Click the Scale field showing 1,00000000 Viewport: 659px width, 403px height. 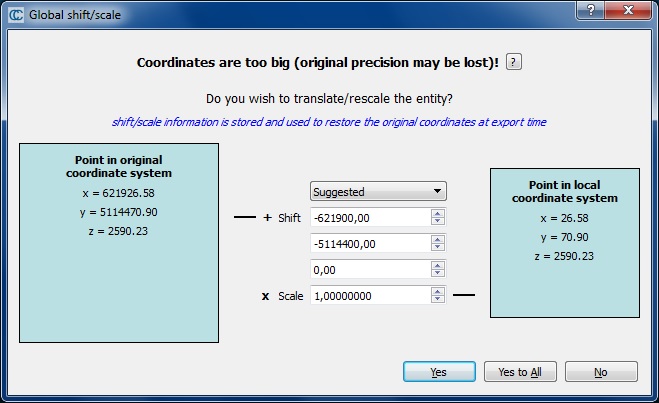[x=368, y=295]
